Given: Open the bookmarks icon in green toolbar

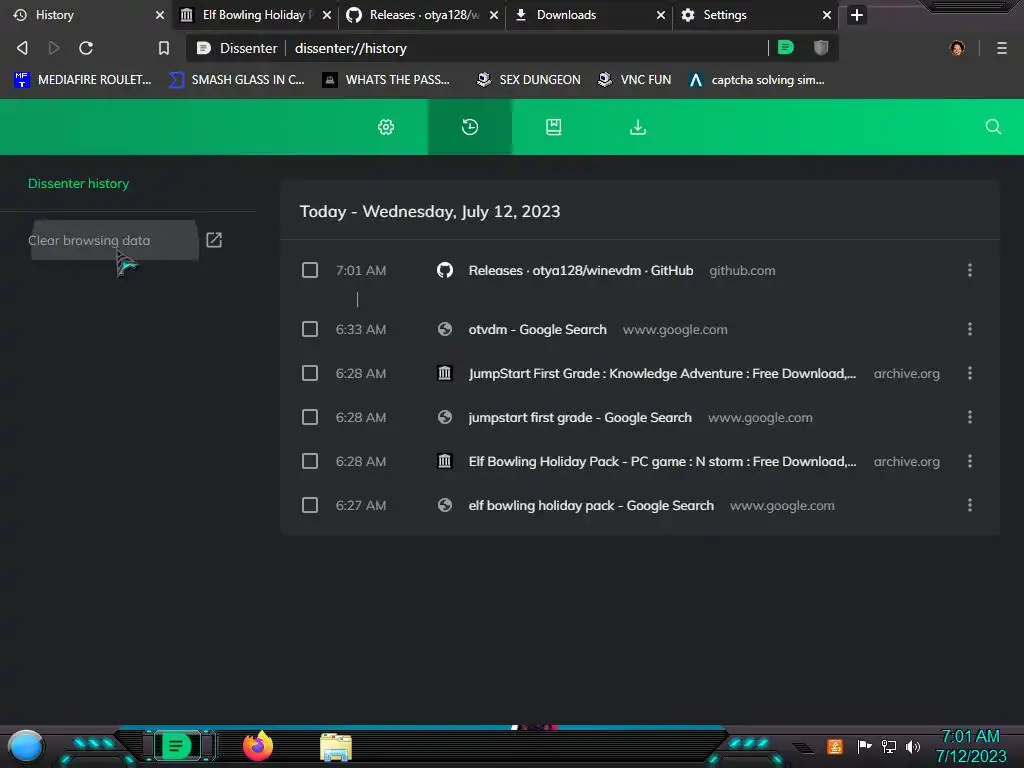Looking at the screenshot, I should point(554,127).
